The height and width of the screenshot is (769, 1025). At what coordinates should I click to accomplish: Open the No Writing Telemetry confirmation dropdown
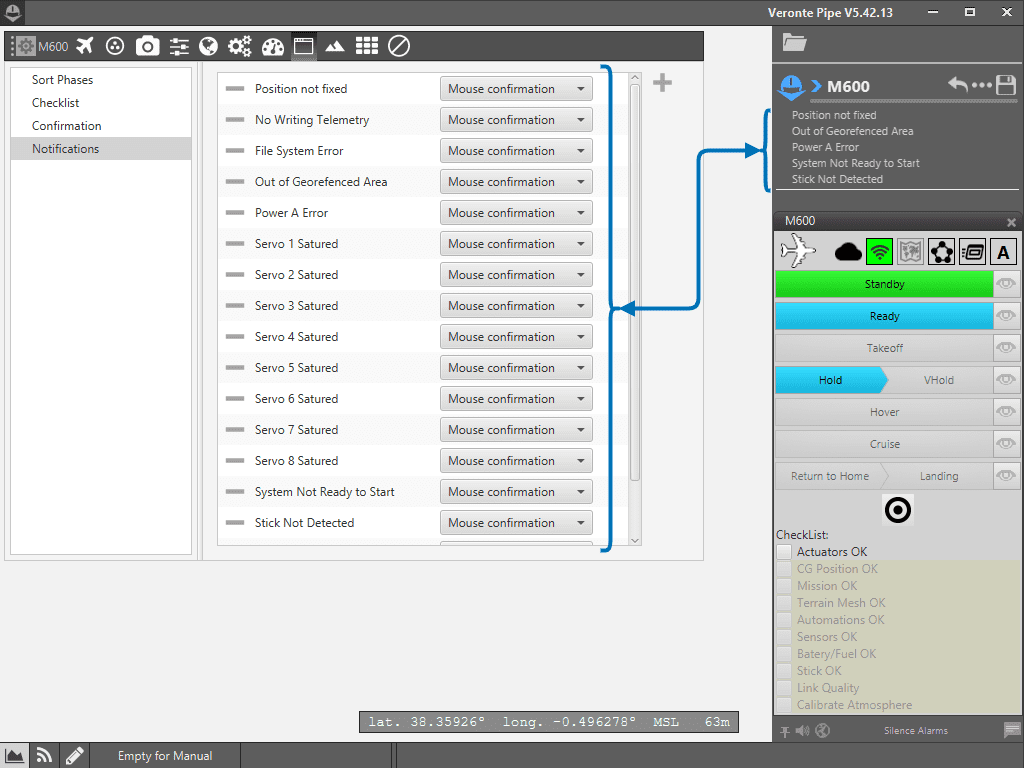coord(516,120)
